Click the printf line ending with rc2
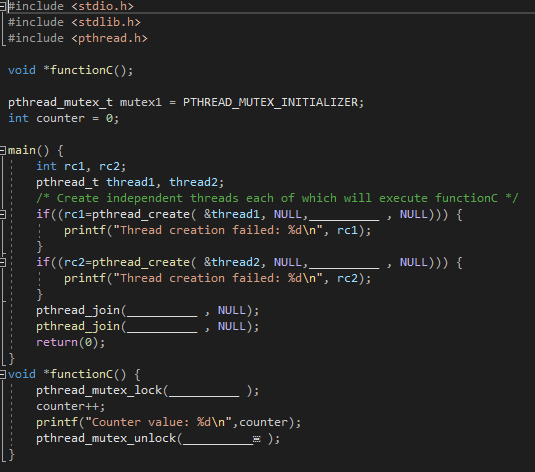535x472 pixels. pyautogui.click(x=217, y=278)
